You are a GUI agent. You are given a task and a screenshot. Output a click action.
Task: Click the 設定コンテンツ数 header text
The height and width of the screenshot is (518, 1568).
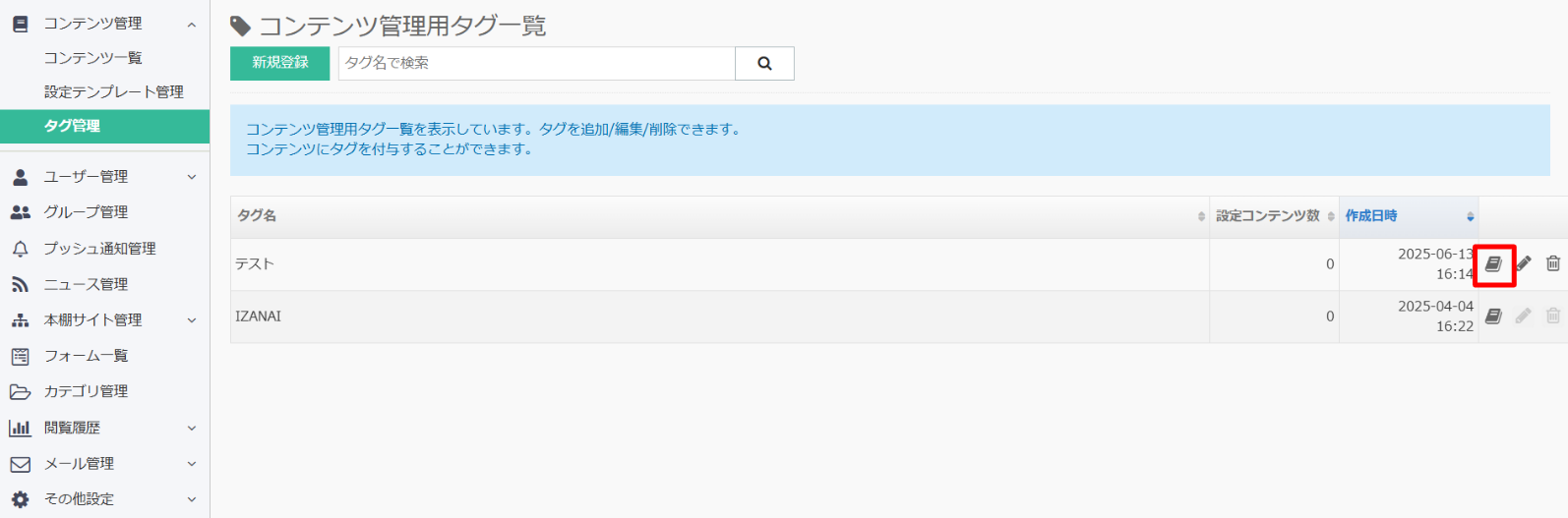1268,216
